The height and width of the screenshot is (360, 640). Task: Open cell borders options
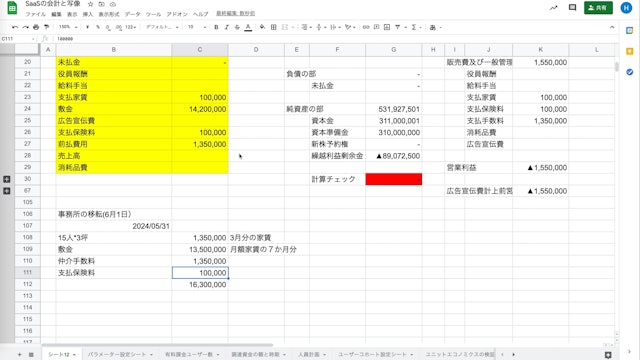coord(273,27)
